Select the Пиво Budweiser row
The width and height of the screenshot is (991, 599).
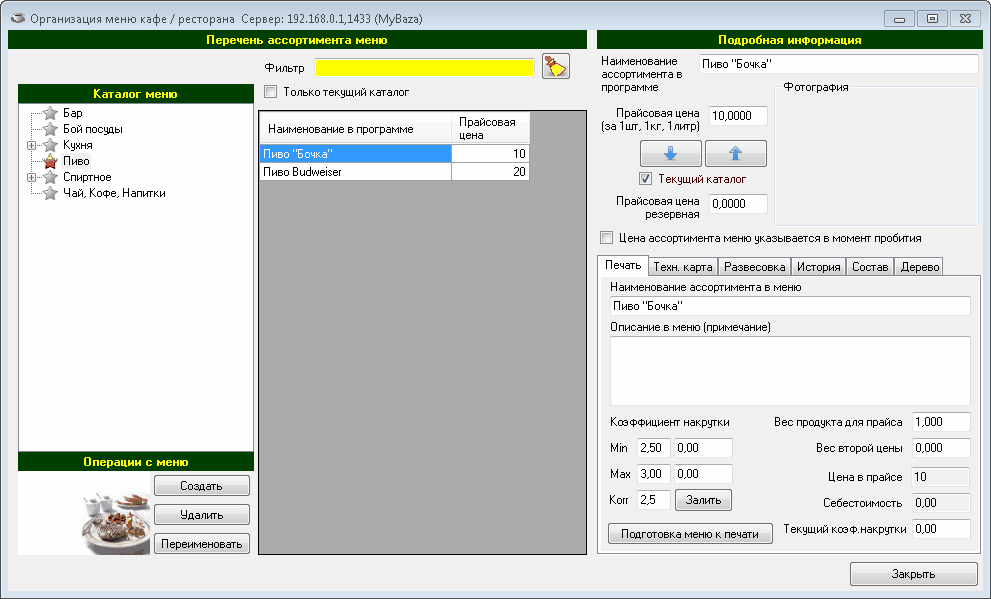(355, 172)
